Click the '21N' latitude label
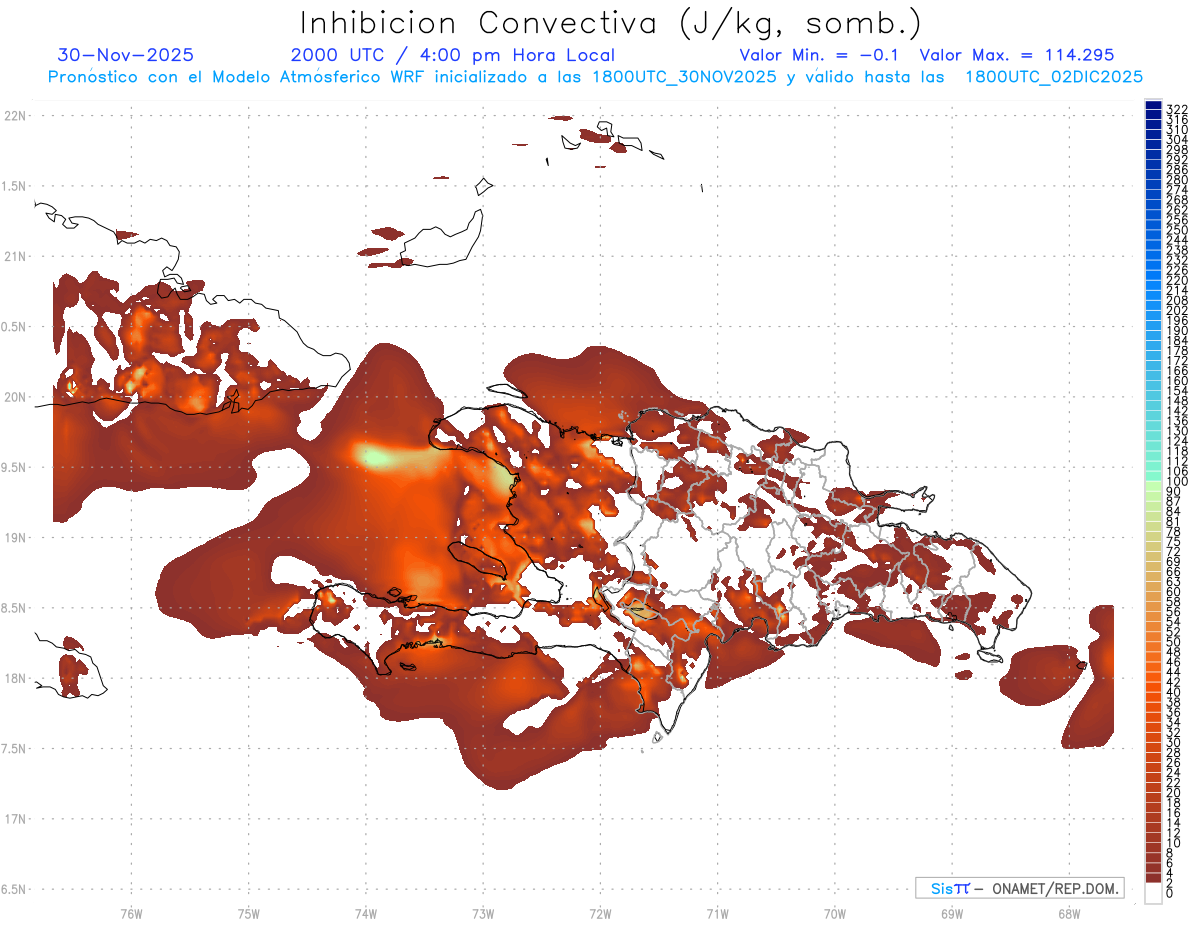 click(x=15, y=256)
